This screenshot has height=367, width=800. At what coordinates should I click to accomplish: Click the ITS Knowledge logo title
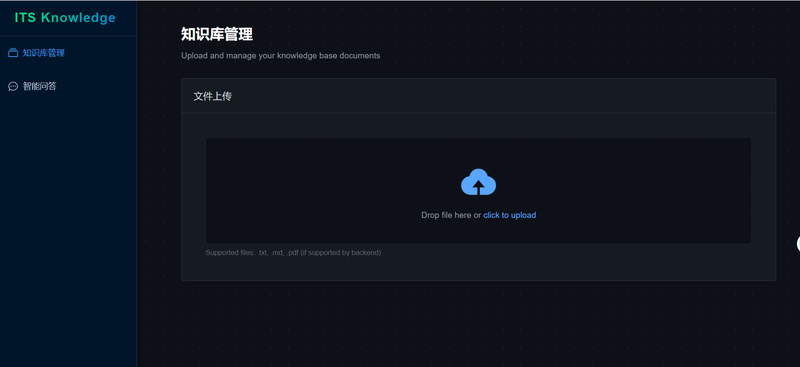65,18
